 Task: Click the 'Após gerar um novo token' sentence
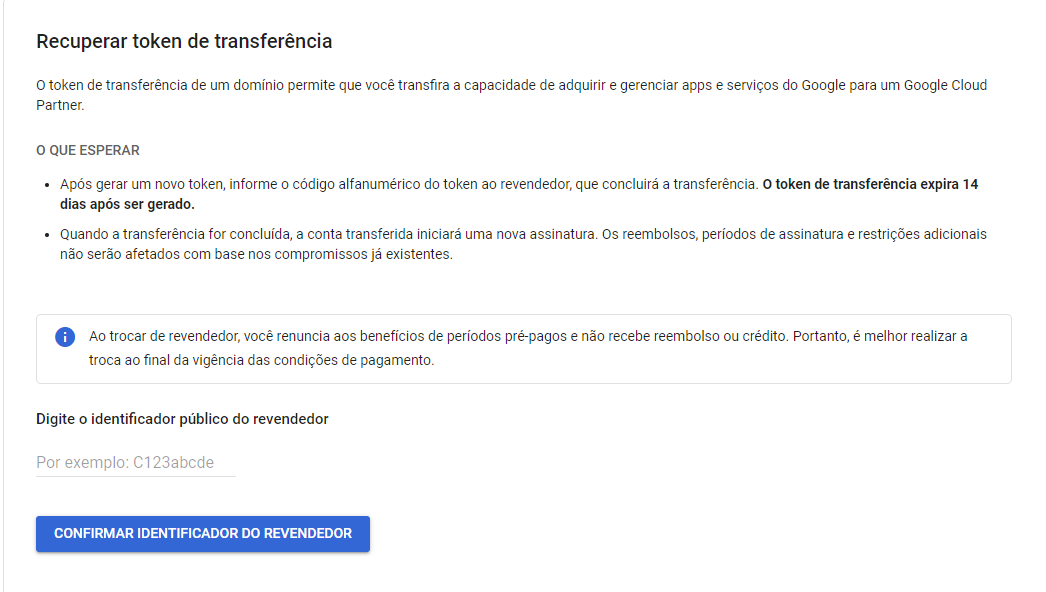click(x=409, y=184)
